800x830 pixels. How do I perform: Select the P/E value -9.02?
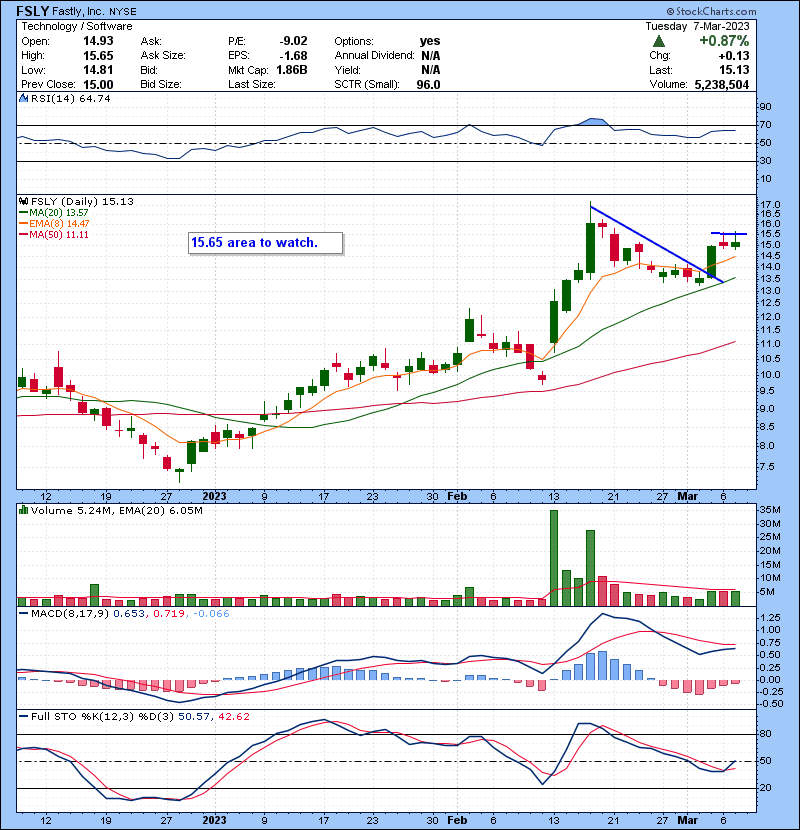[x=293, y=41]
